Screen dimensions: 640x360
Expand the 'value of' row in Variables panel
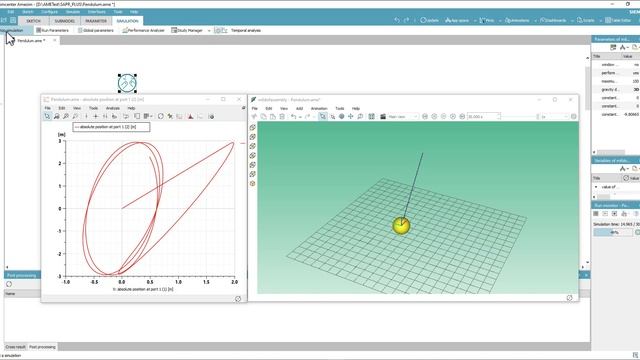pyautogui.click(x=596, y=187)
